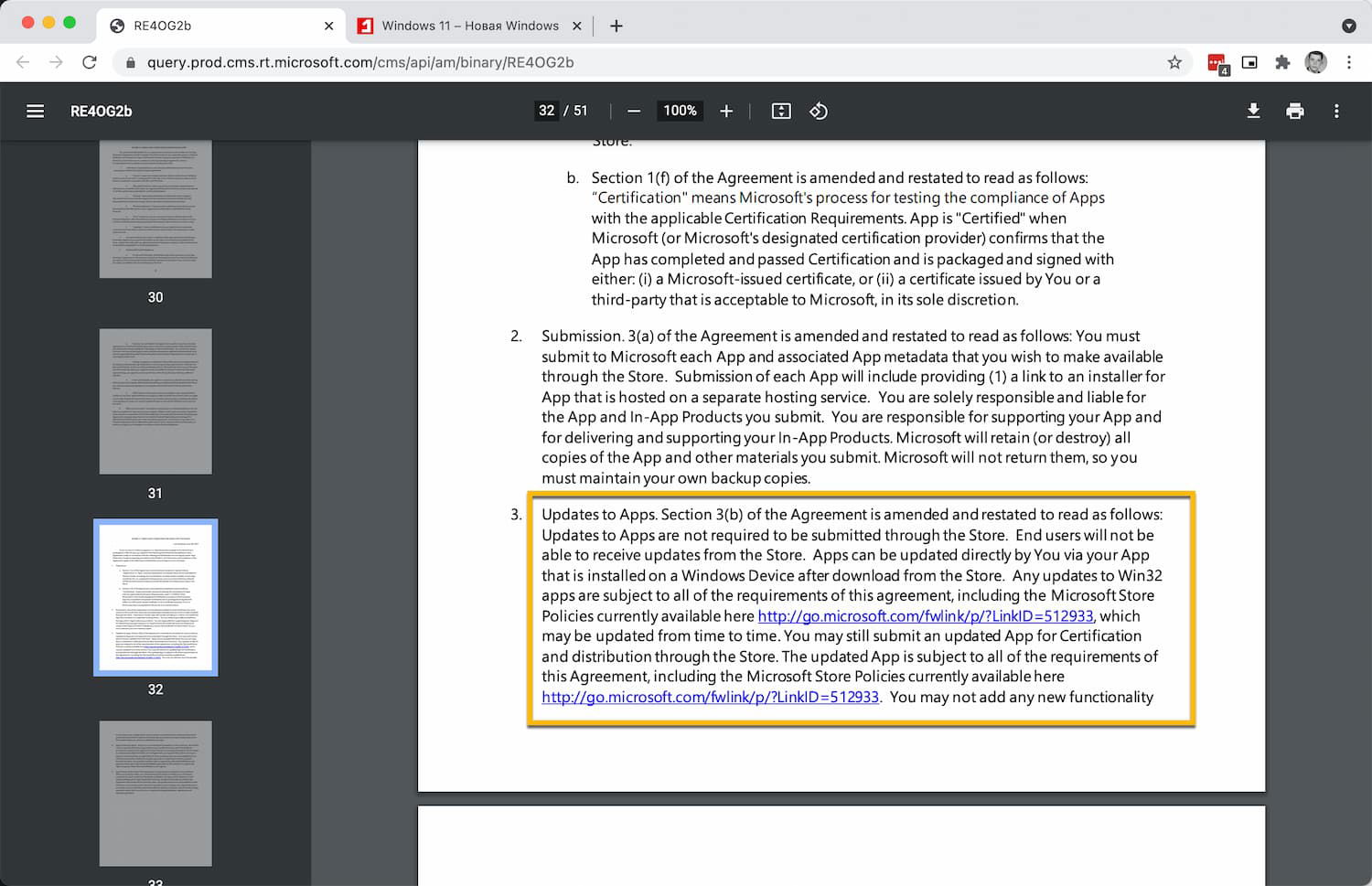Click the '/ 51' total pages text
Screen dimensions: 1372x886
tap(575, 111)
